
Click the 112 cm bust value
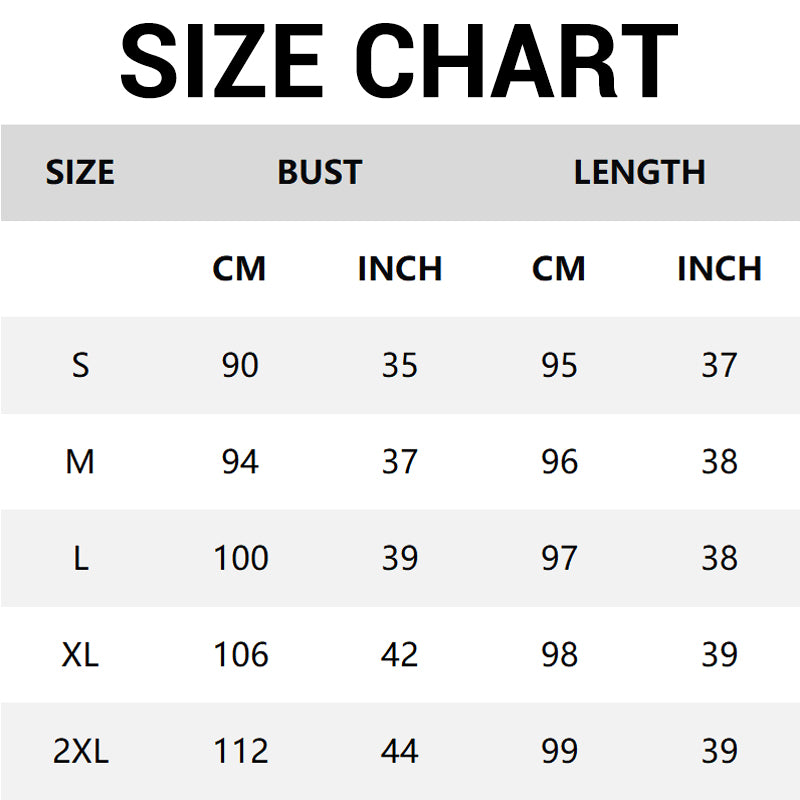click(x=240, y=751)
